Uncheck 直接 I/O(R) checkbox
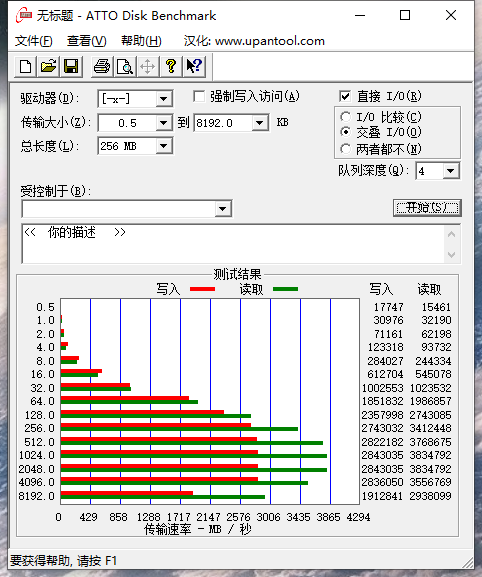482x577 pixels. 345,96
